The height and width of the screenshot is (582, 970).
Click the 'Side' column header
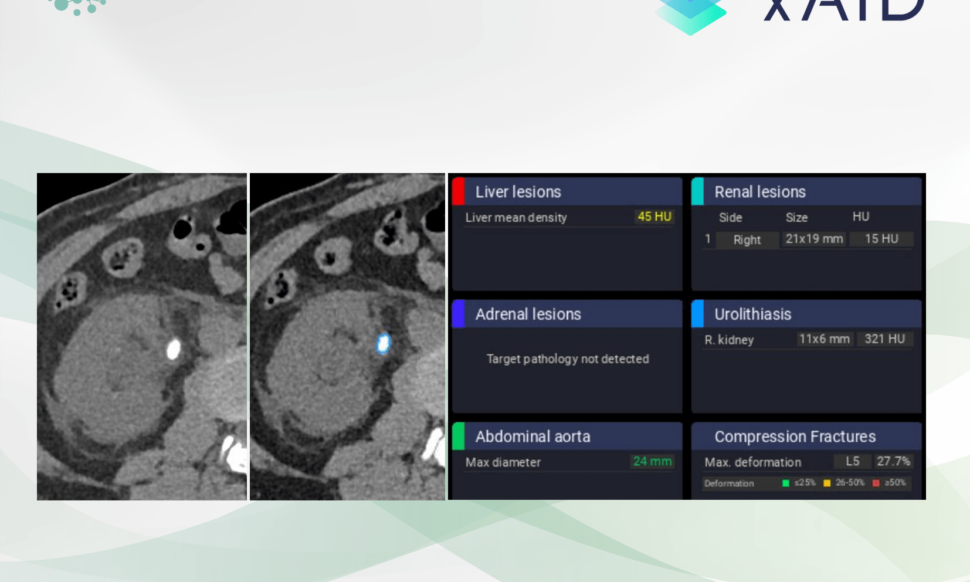(731, 218)
